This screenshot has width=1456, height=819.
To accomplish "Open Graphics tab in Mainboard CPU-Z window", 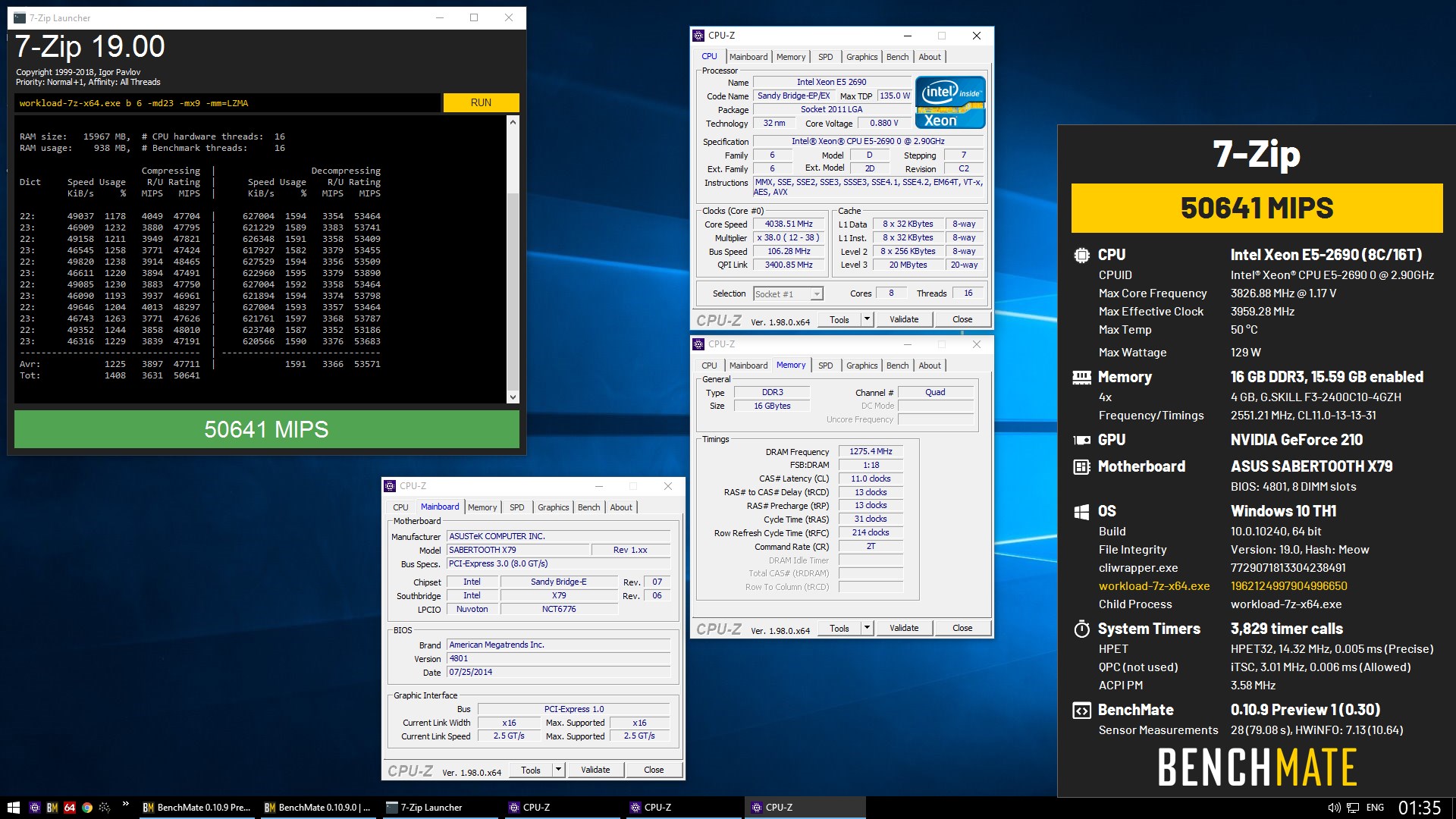I will click(553, 507).
